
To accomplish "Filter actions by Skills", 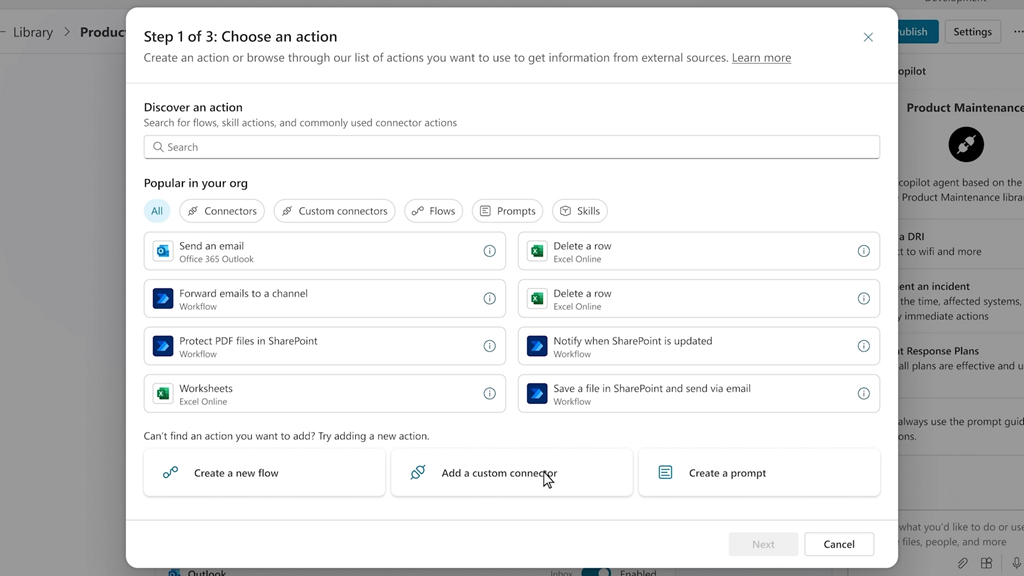I will (580, 211).
